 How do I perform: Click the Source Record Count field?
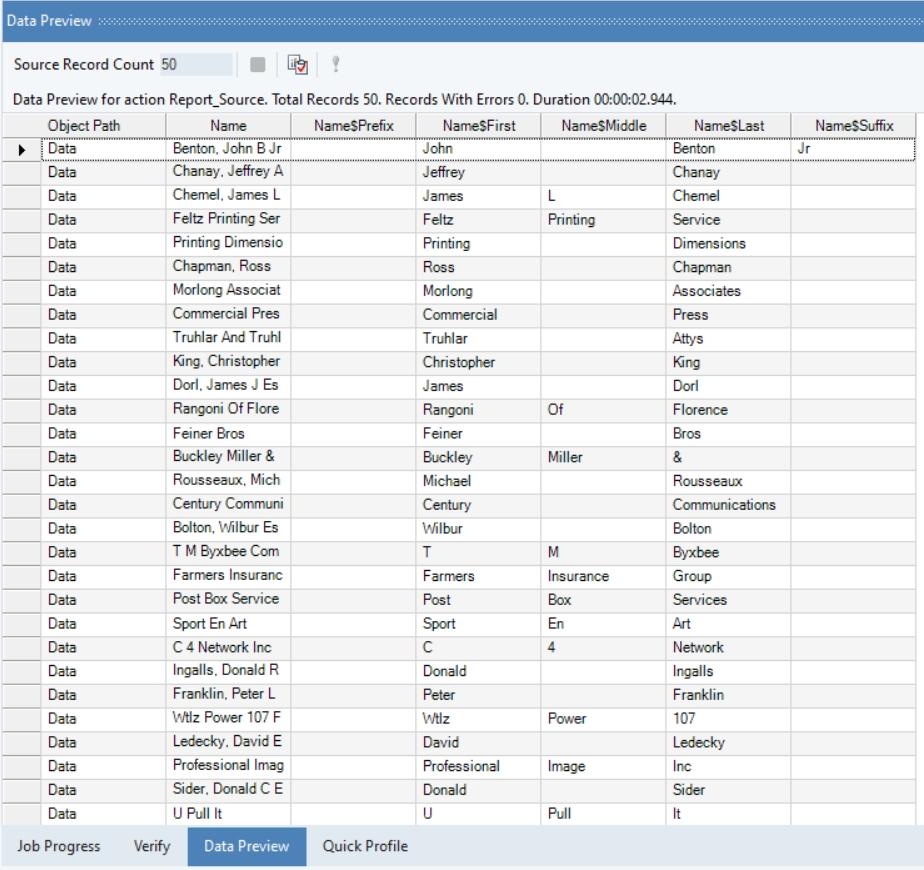pyautogui.click(x=196, y=65)
